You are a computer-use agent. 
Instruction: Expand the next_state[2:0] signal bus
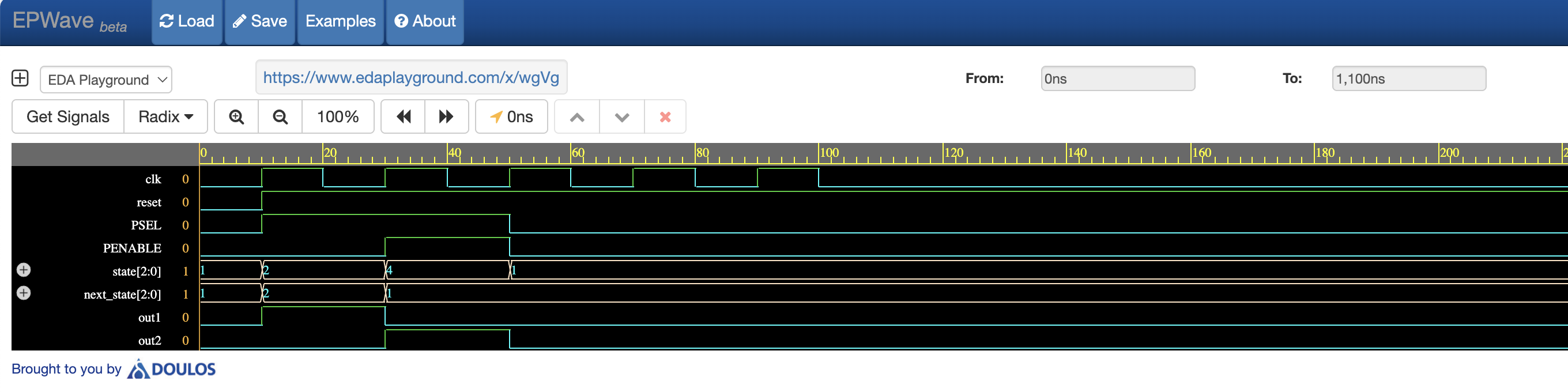coord(24,293)
